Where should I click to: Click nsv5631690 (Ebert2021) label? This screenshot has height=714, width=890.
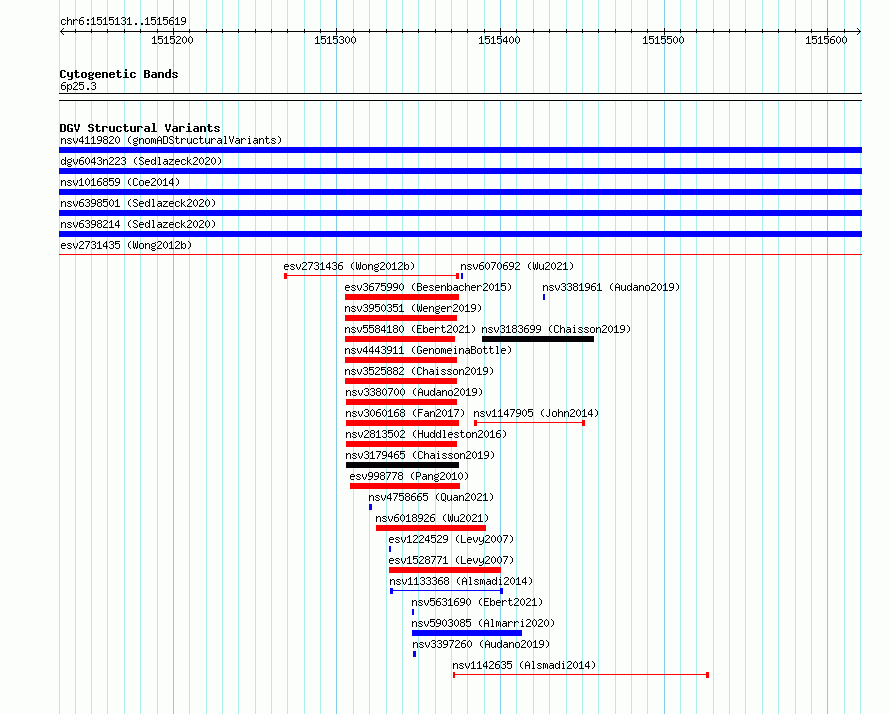click(x=477, y=602)
